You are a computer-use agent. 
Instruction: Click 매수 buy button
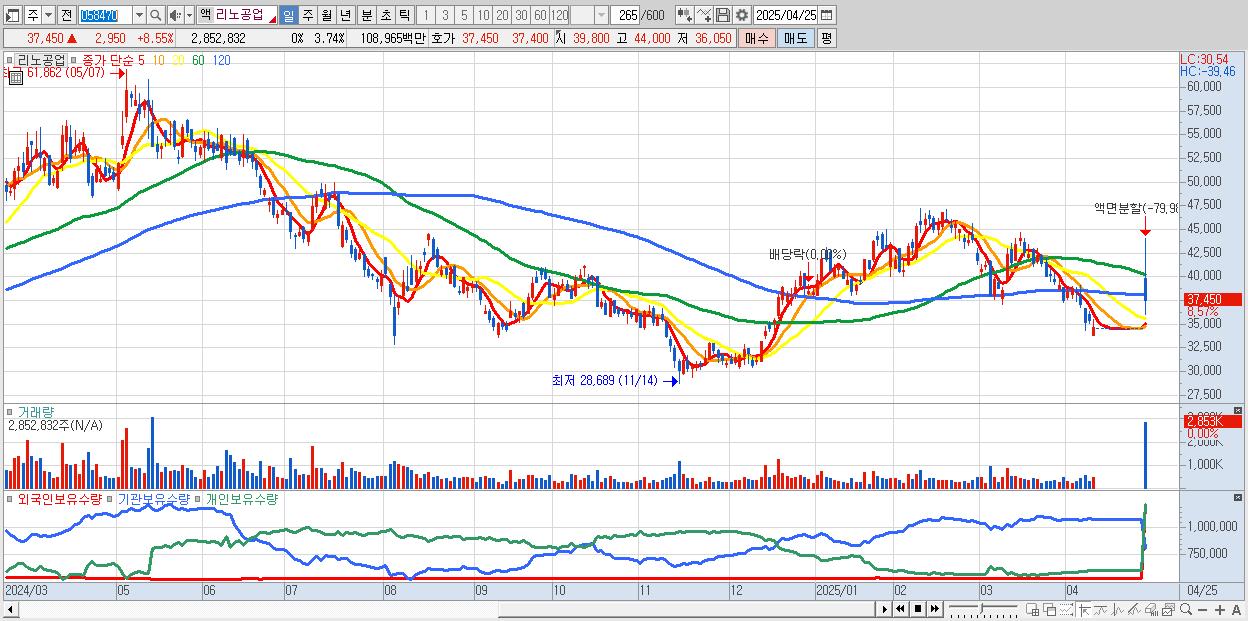point(757,38)
